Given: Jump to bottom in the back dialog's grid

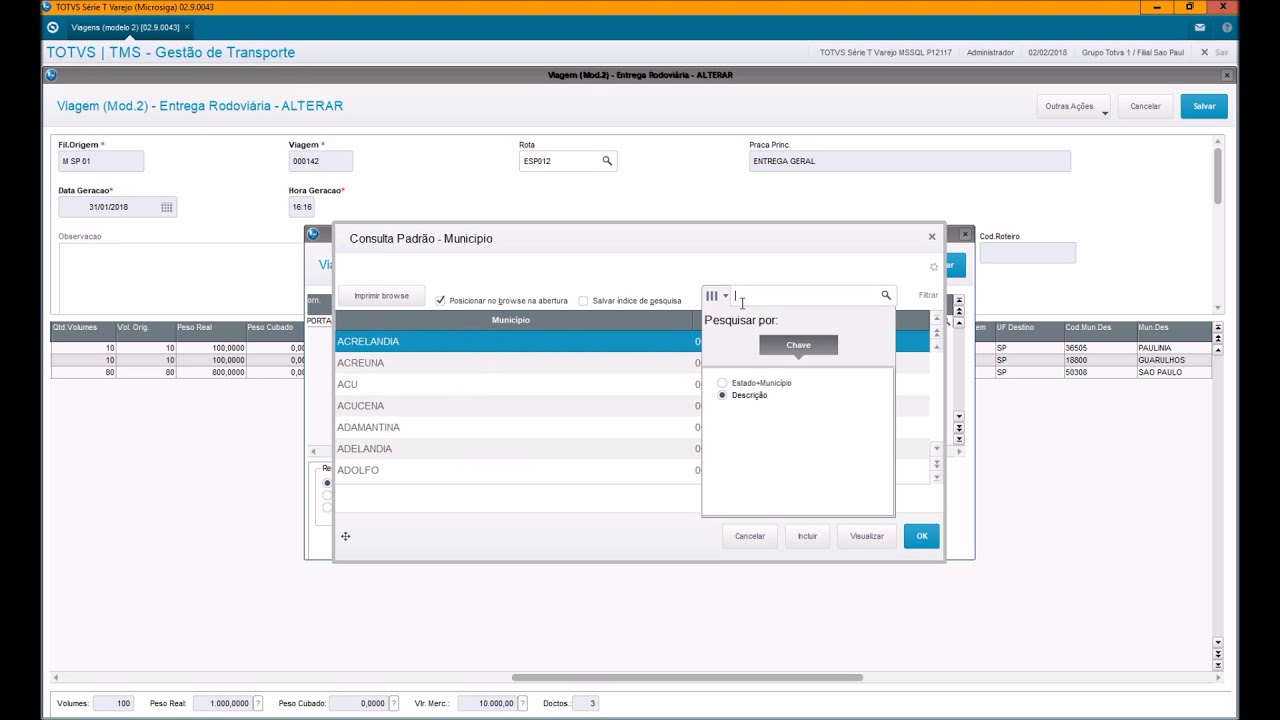Looking at the screenshot, I should (x=959, y=439).
